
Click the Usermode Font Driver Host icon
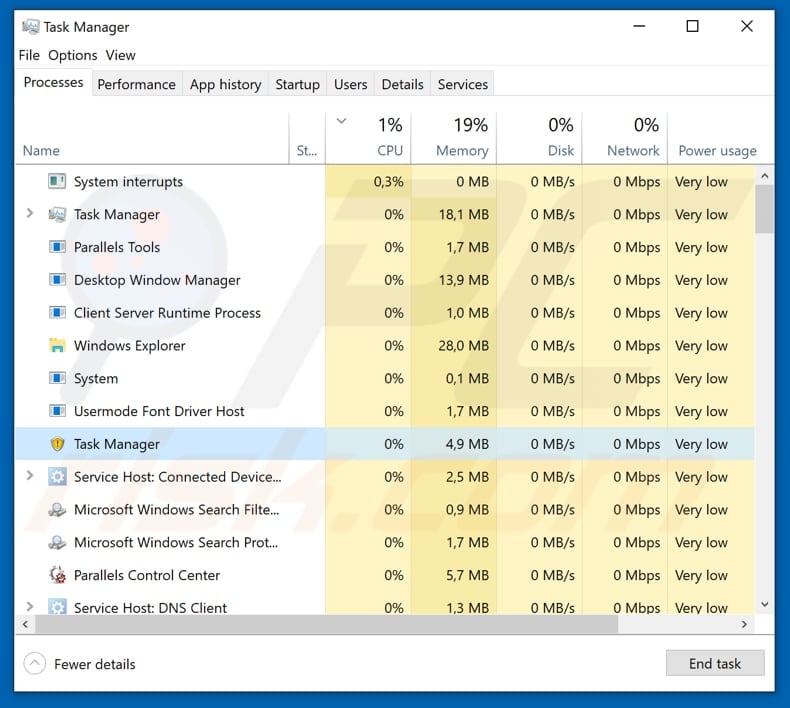coord(57,411)
